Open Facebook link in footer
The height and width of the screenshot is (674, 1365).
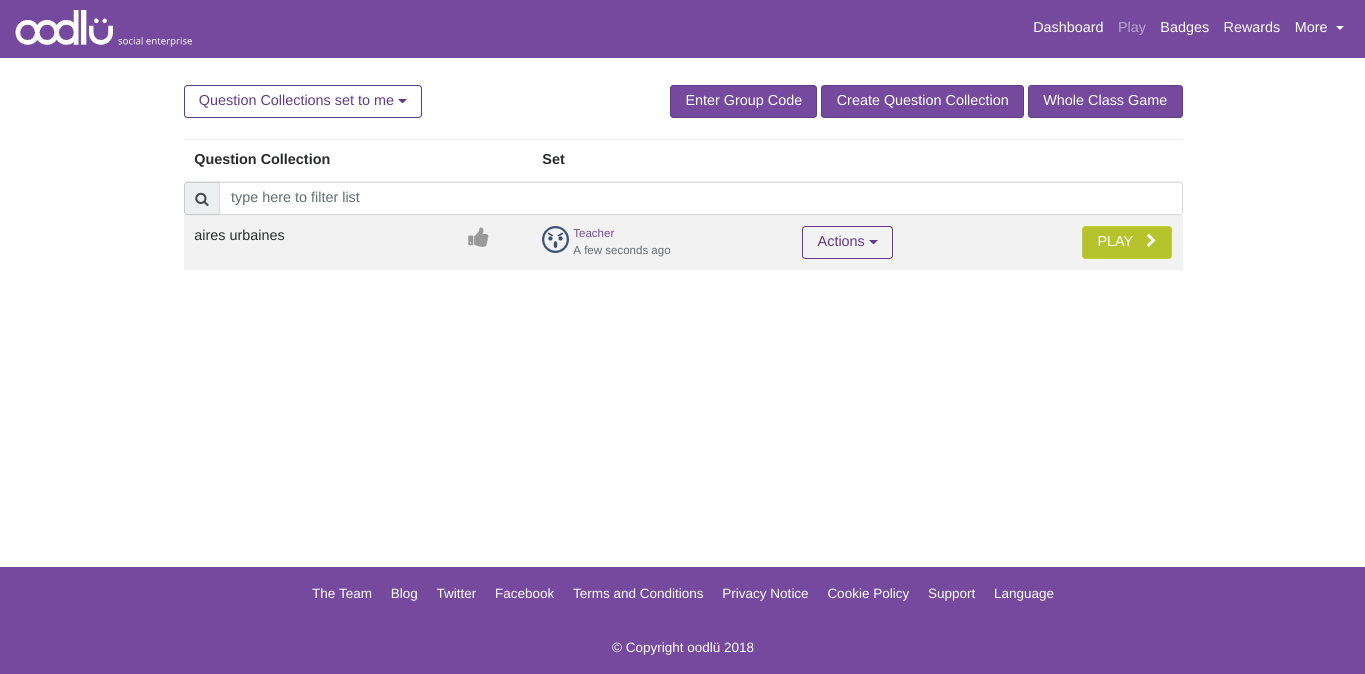point(524,594)
